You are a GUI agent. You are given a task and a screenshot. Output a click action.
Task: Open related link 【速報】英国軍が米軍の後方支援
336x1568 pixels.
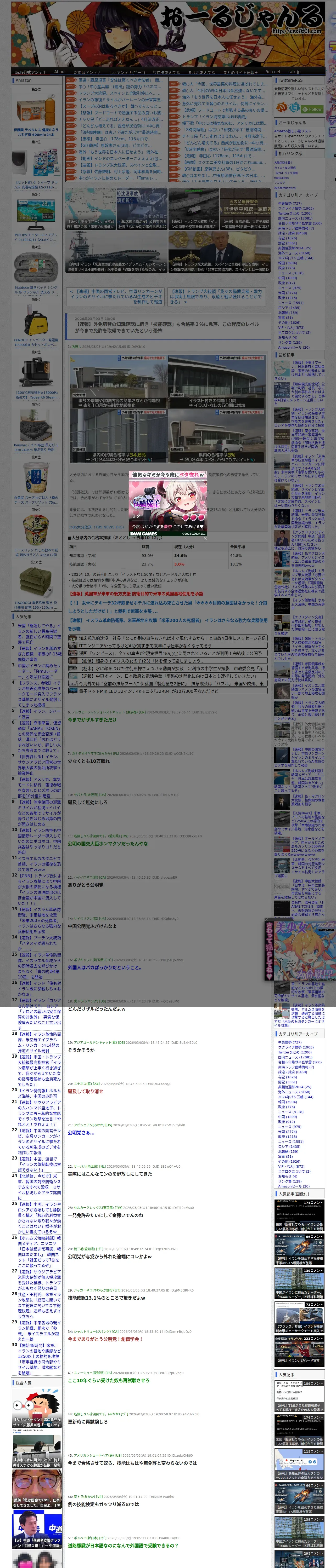(x=136, y=593)
